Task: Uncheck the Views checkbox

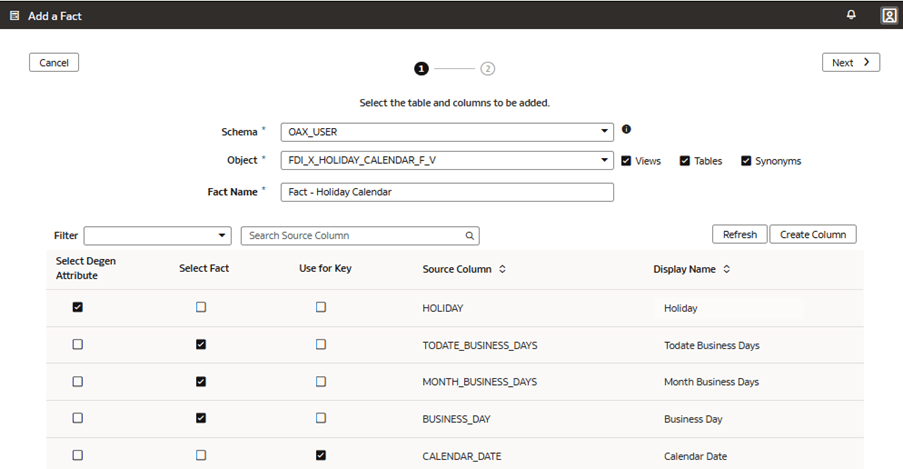Action: 626,160
